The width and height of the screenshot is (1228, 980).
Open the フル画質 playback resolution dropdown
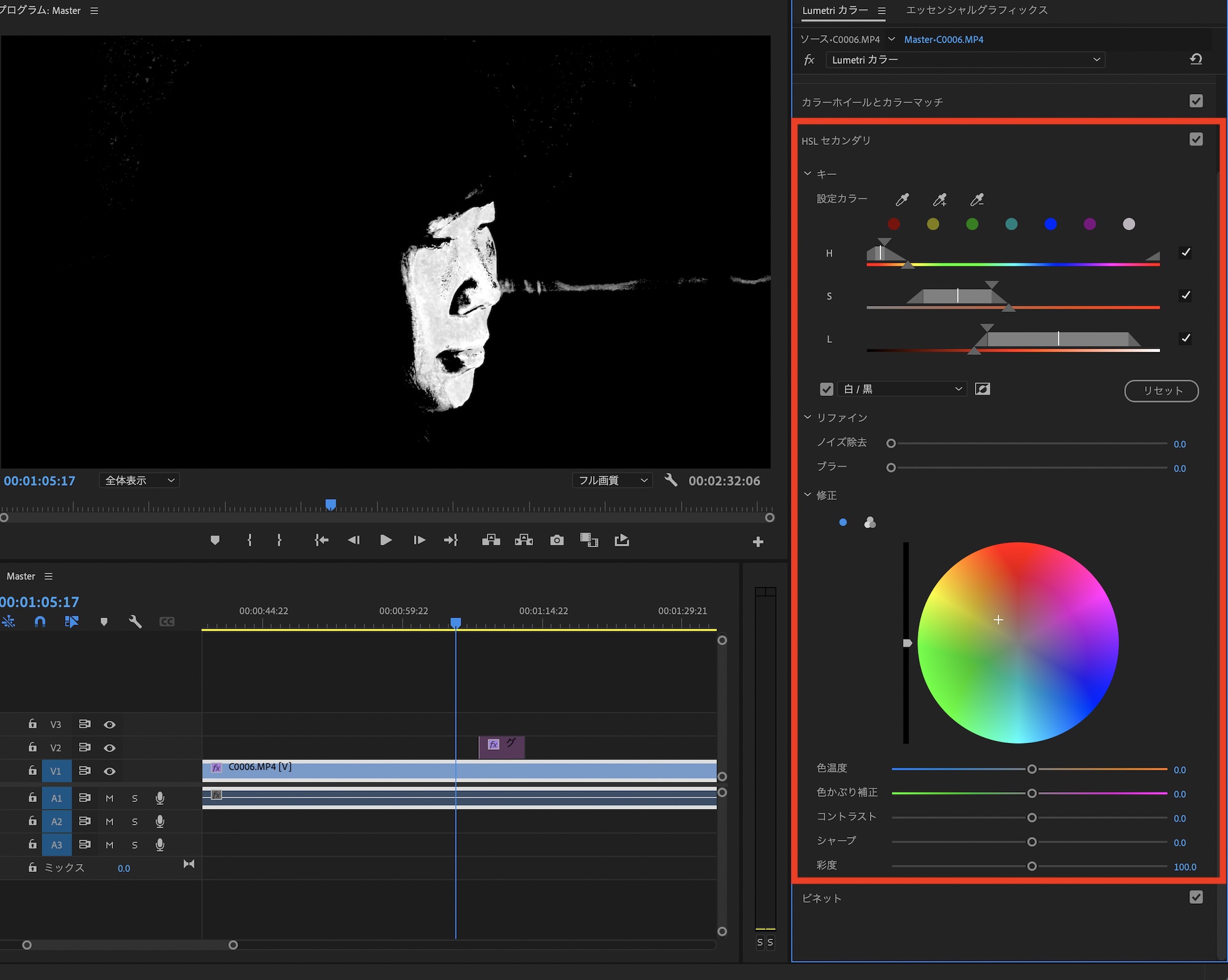(612, 481)
